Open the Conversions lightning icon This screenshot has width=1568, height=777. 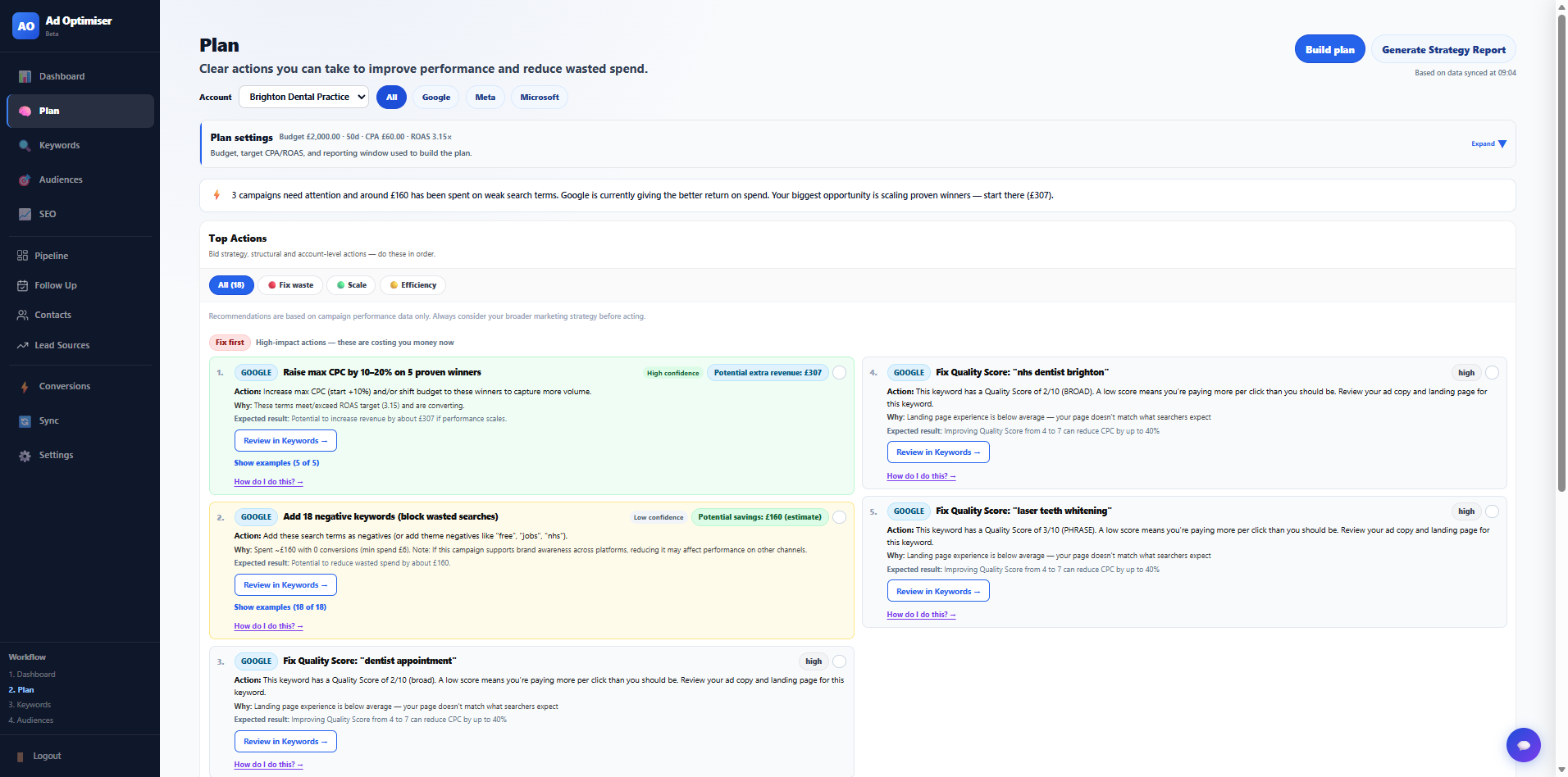(25, 386)
